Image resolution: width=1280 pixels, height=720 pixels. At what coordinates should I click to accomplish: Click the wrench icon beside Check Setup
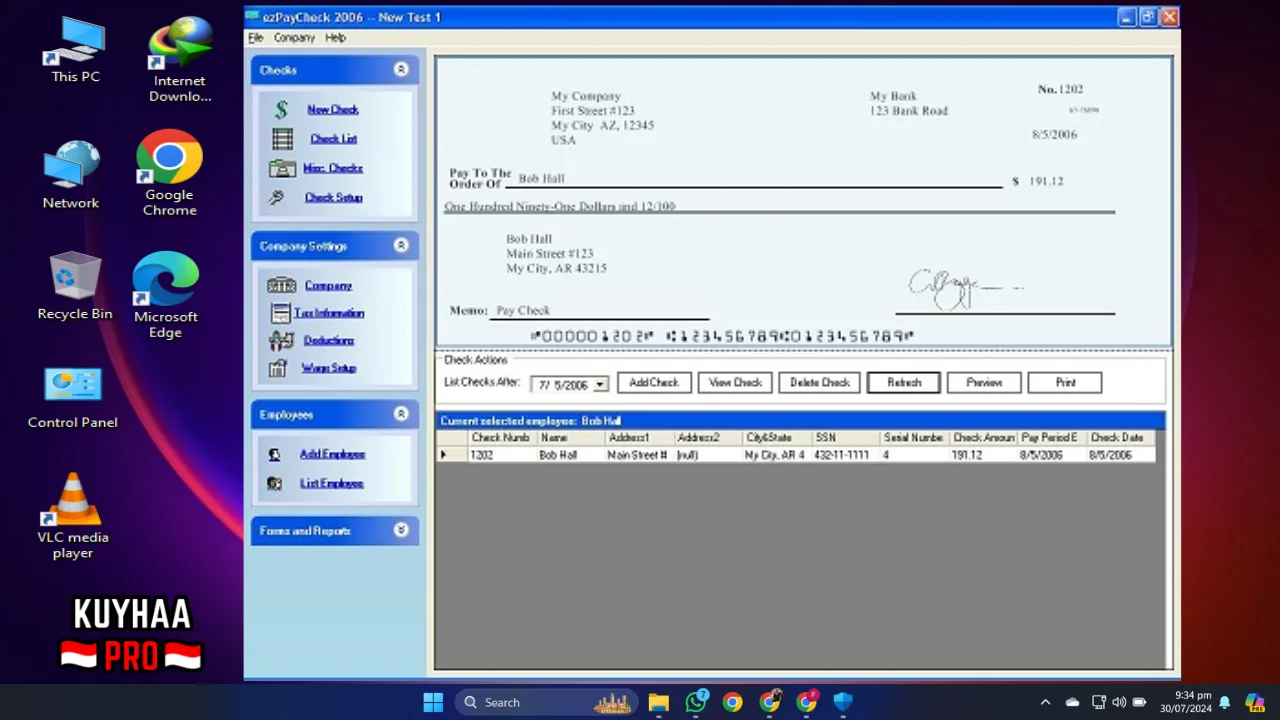point(277,197)
